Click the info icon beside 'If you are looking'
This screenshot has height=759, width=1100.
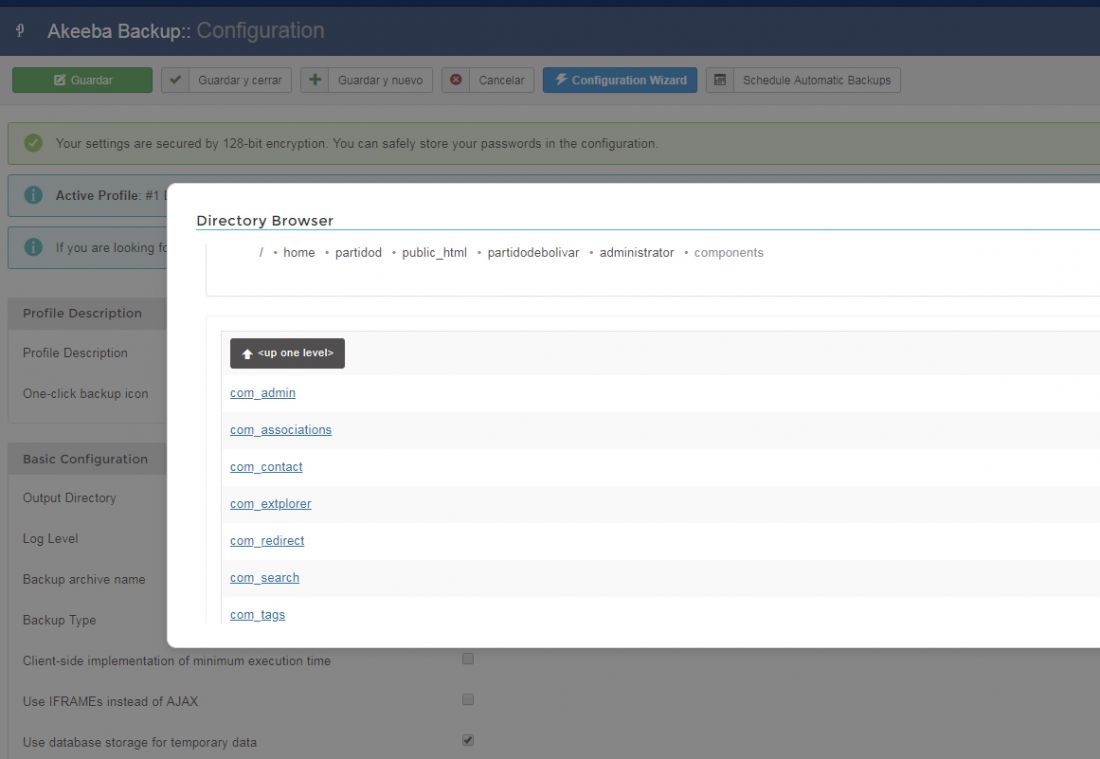[x=33, y=247]
